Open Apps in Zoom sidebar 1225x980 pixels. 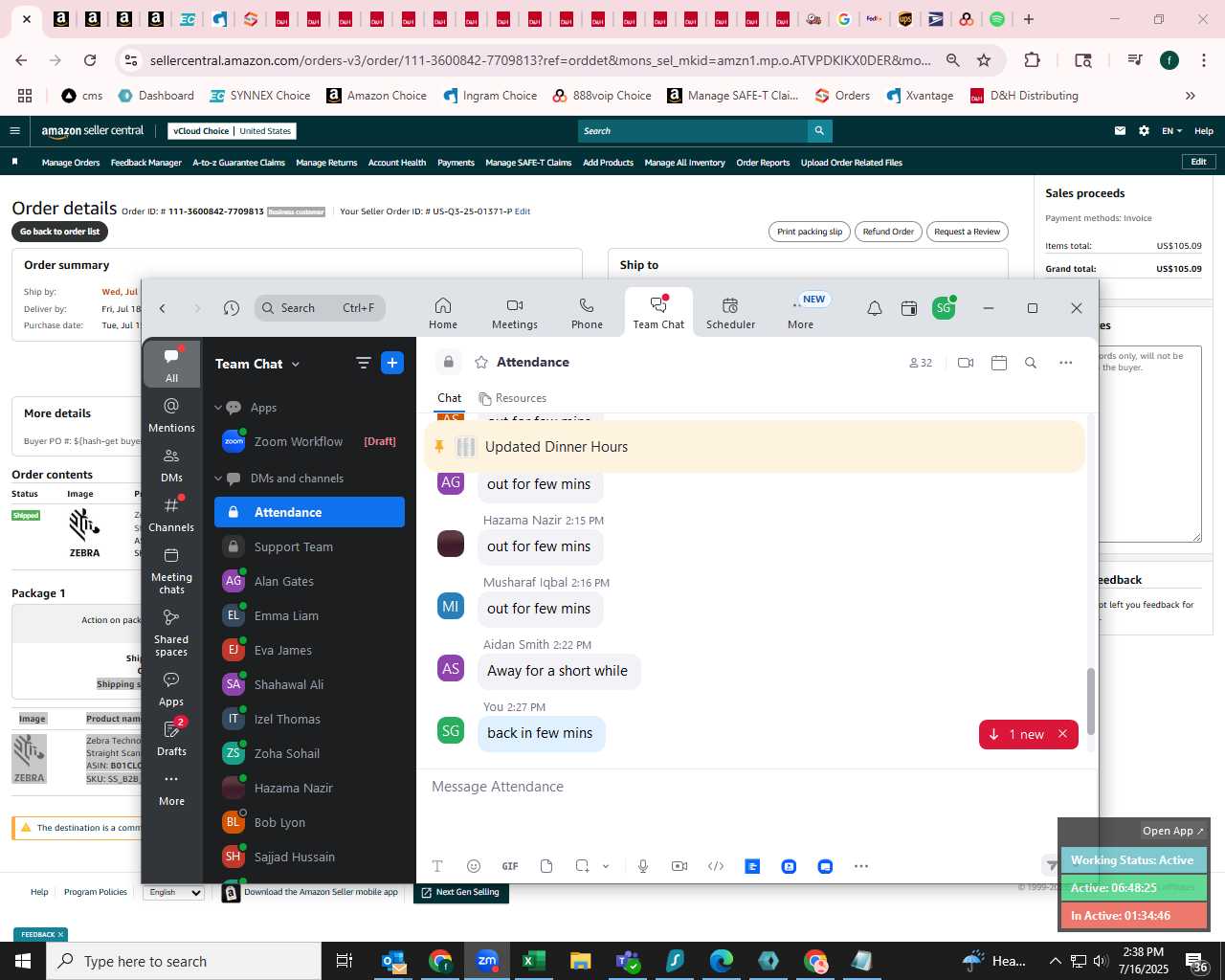pyautogui.click(x=171, y=688)
